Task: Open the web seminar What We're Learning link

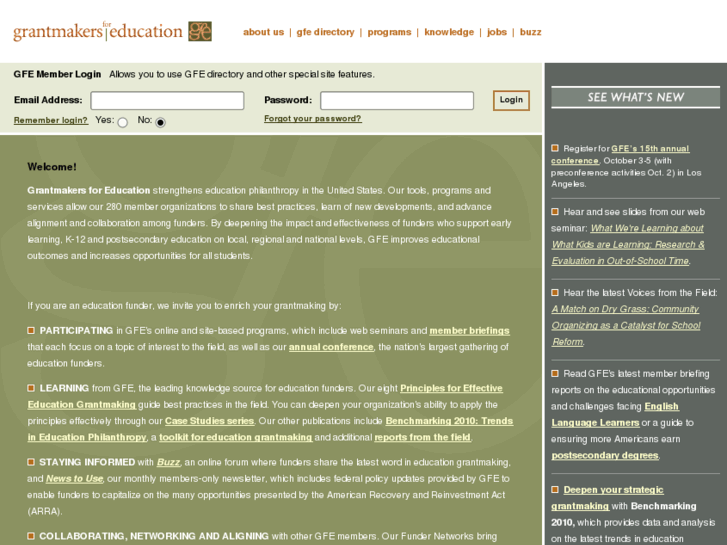Action: (x=628, y=244)
